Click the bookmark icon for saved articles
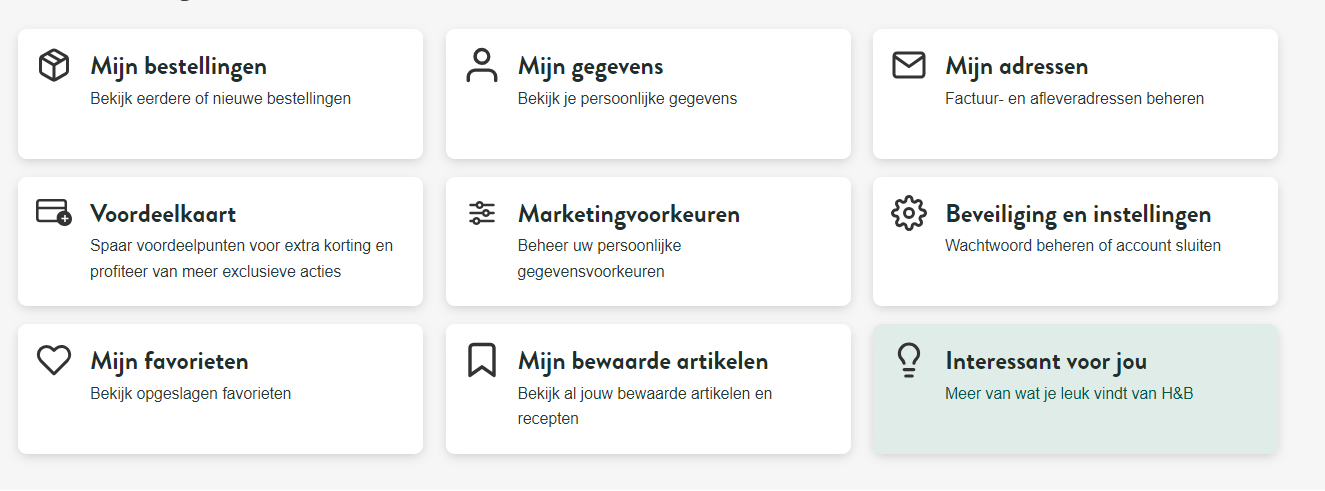1325x491 pixels. click(x=481, y=360)
